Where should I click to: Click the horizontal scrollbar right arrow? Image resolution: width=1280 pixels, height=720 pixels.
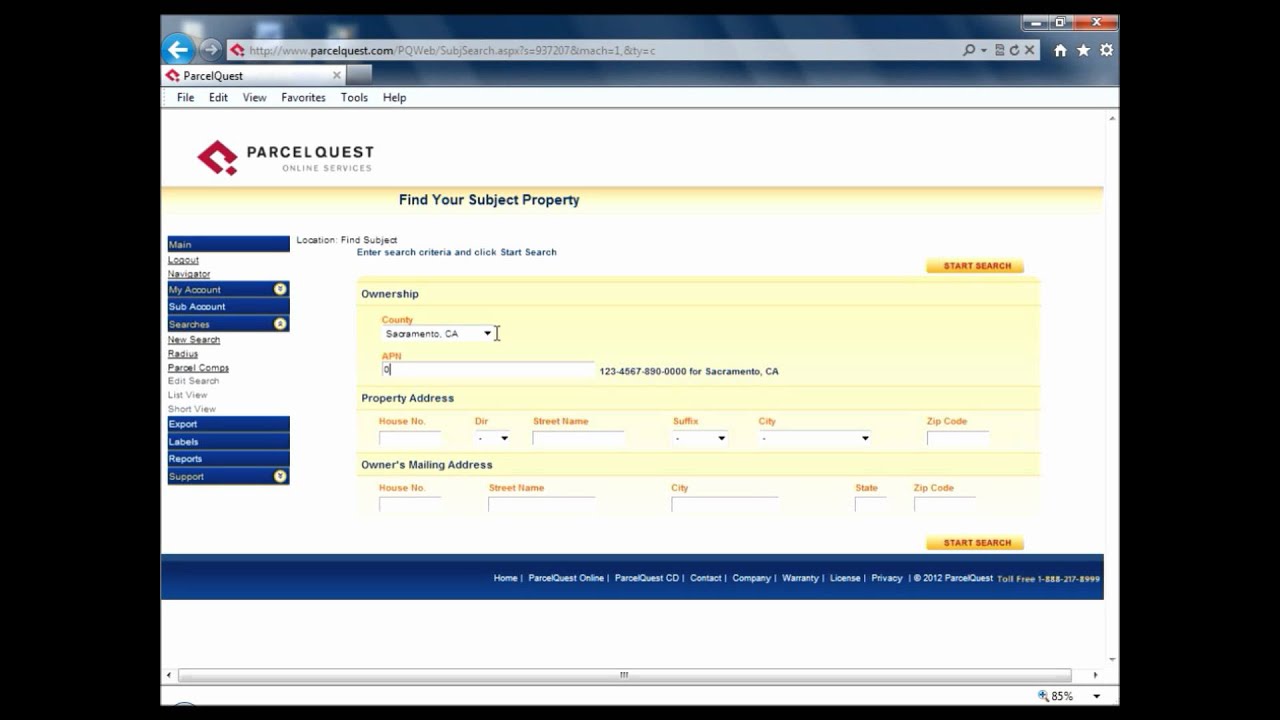[1095, 675]
